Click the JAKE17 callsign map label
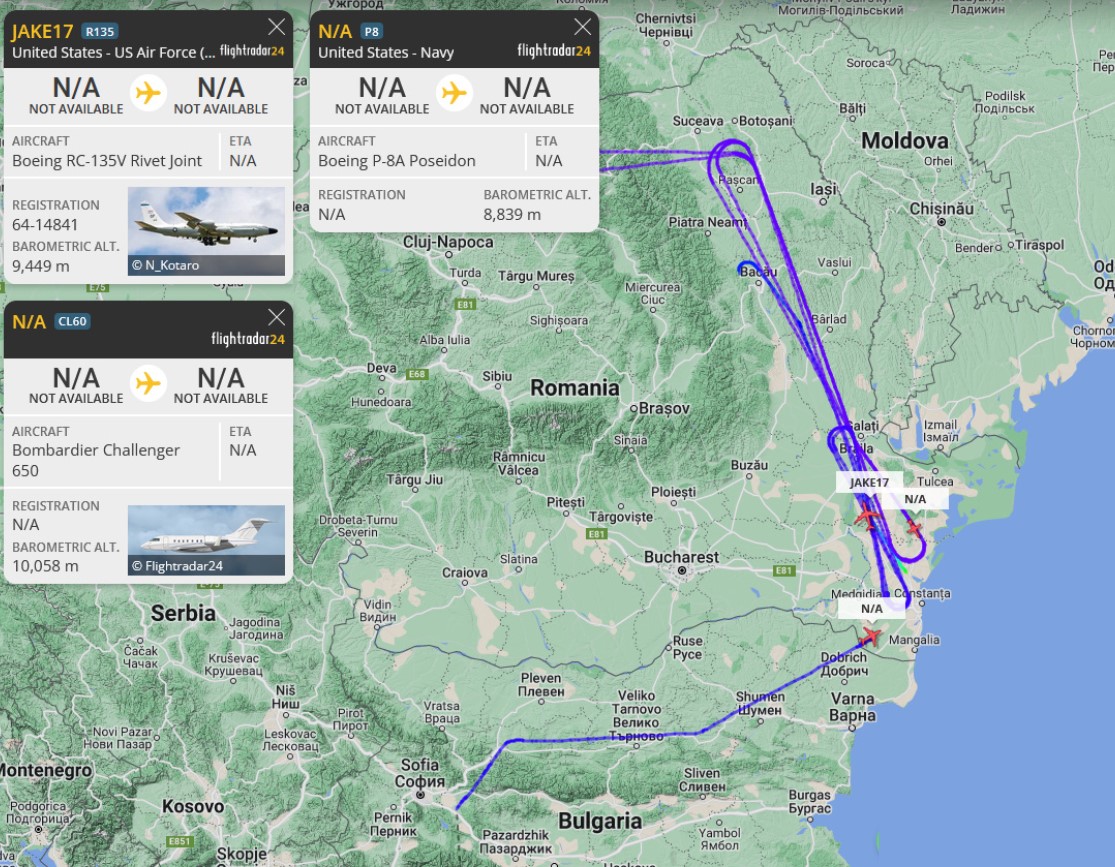1115x867 pixels. point(869,482)
